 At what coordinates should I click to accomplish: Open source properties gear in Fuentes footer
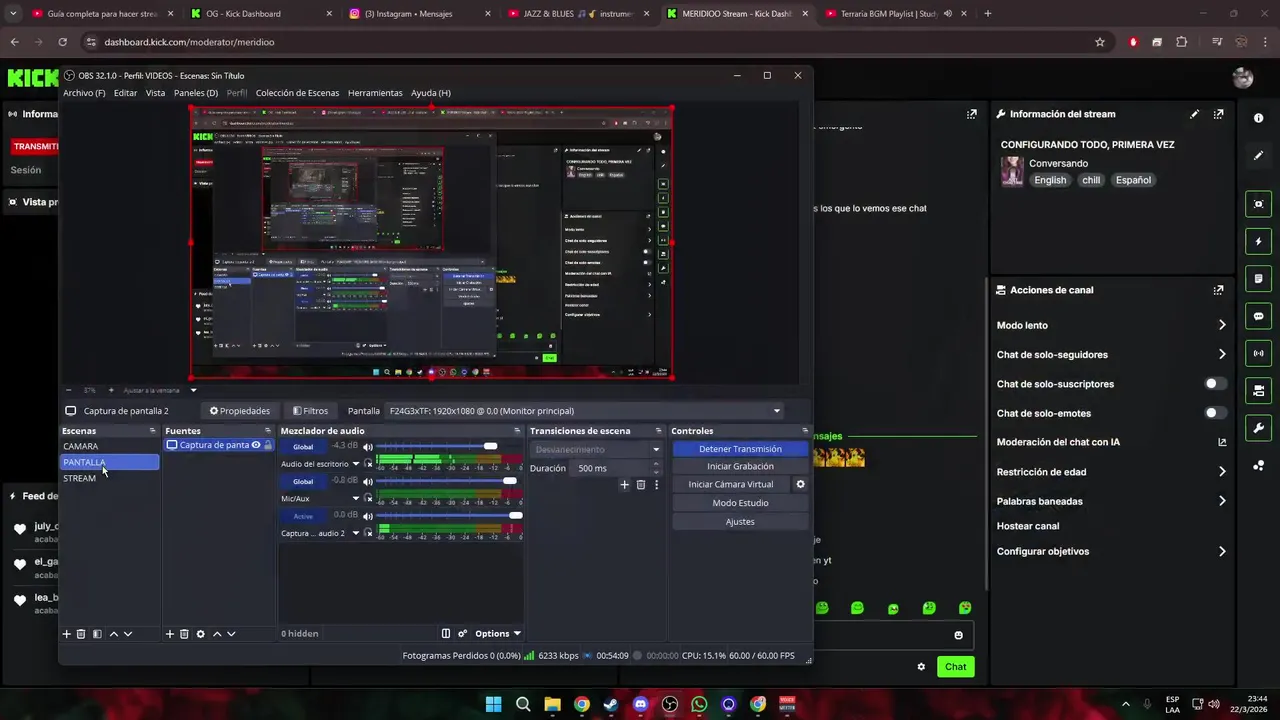click(x=200, y=634)
